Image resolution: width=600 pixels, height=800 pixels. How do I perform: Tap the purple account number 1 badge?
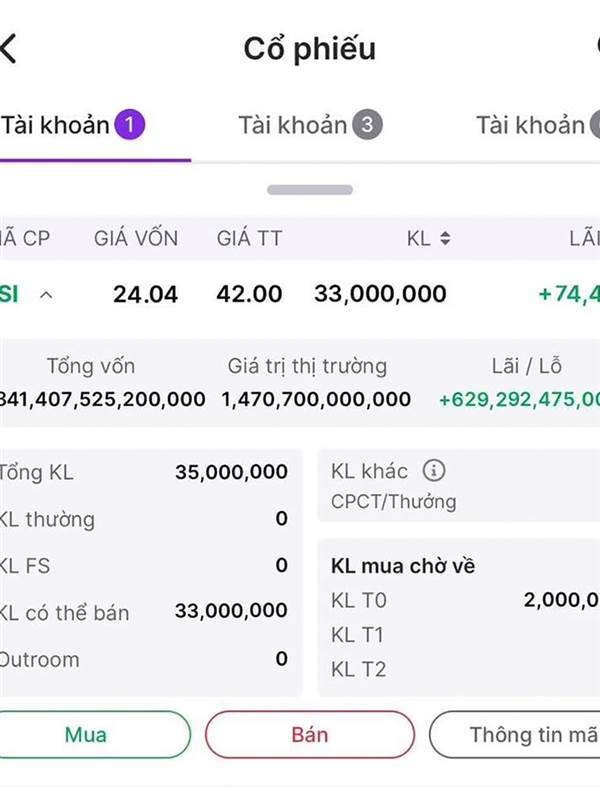pyautogui.click(x=130, y=125)
